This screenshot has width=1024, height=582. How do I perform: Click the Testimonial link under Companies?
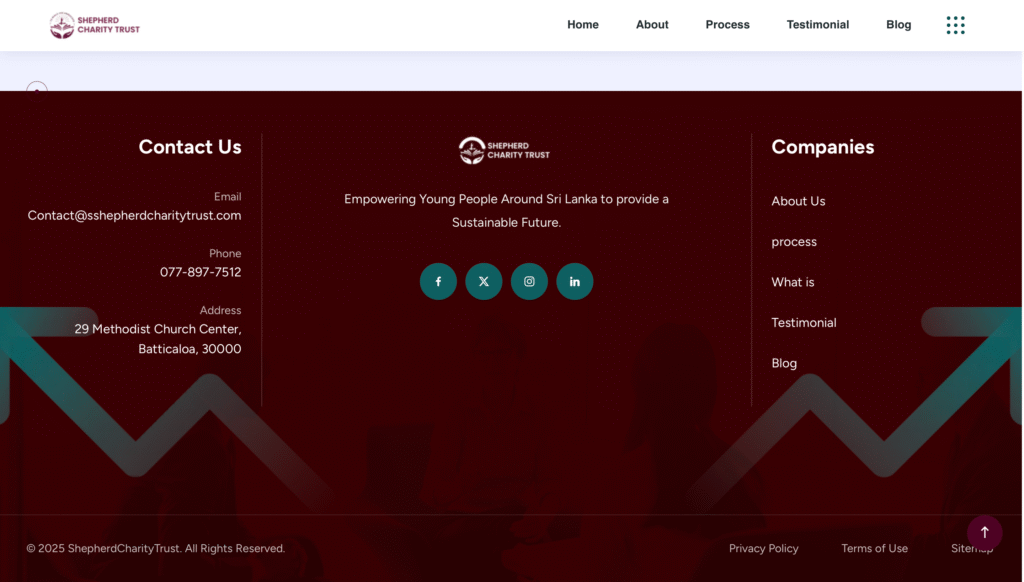click(803, 323)
